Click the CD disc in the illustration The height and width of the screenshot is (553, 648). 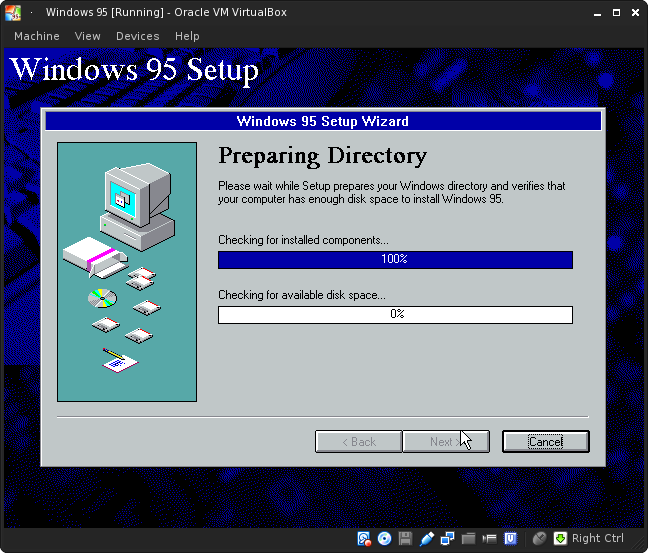(102, 298)
